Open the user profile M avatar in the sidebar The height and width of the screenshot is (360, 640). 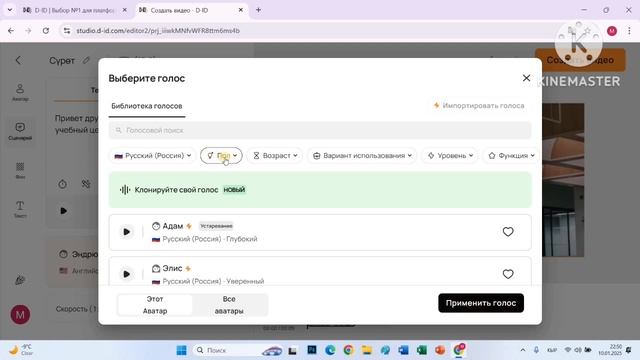pyautogui.click(x=20, y=315)
